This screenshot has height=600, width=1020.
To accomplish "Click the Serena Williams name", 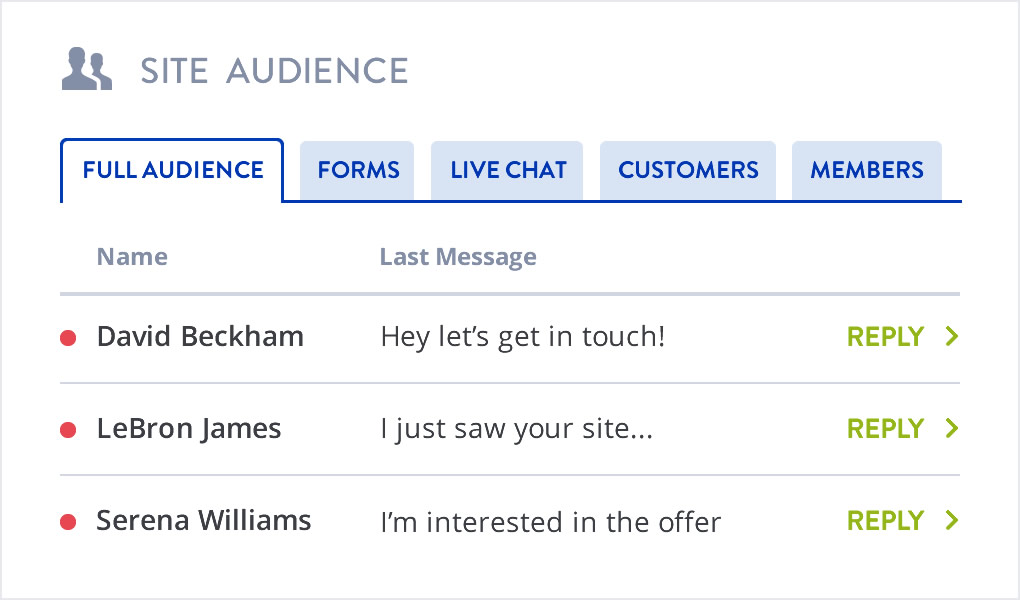I will coord(203,521).
